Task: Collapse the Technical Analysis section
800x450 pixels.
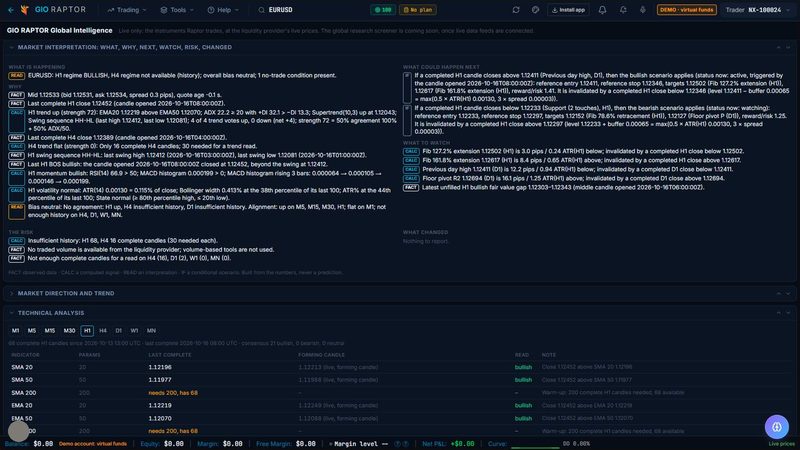Action: 11,313
